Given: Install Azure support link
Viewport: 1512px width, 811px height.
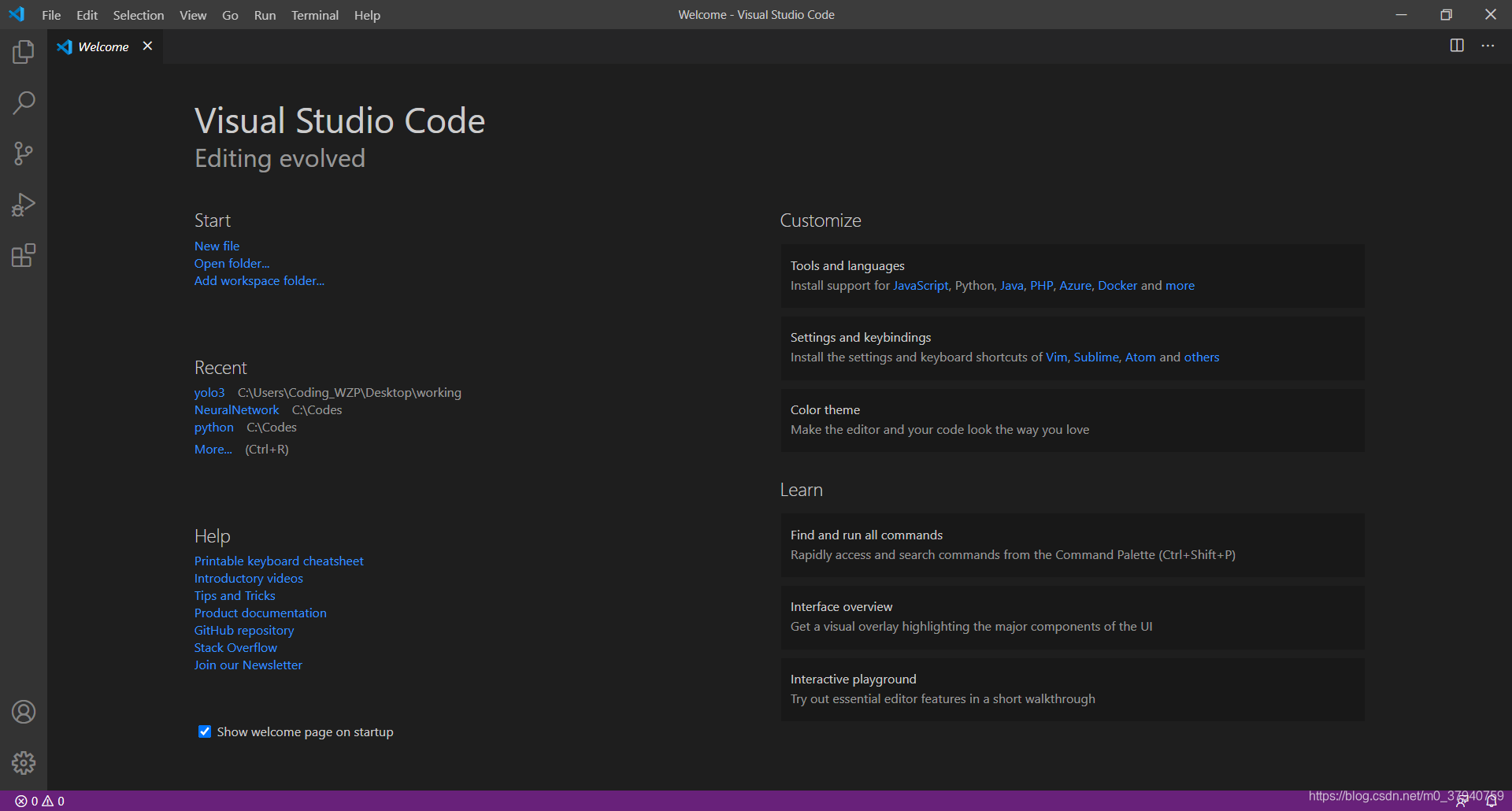Looking at the screenshot, I should pos(1075,285).
